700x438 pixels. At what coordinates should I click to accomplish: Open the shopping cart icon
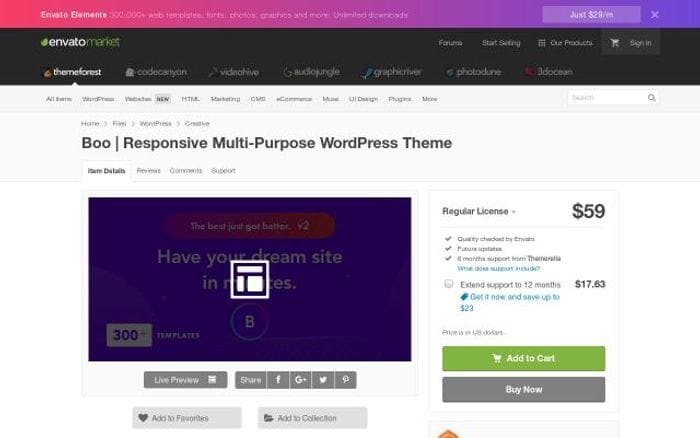click(615, 43)
